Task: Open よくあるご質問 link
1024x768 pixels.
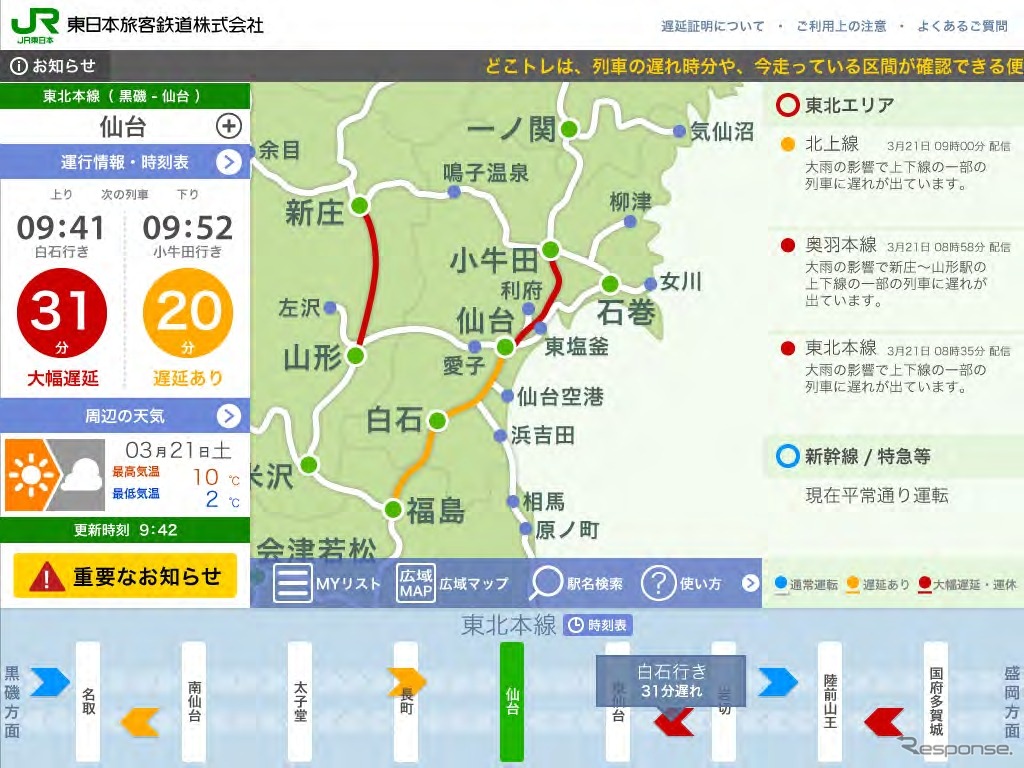Action: tap(963, 26)
